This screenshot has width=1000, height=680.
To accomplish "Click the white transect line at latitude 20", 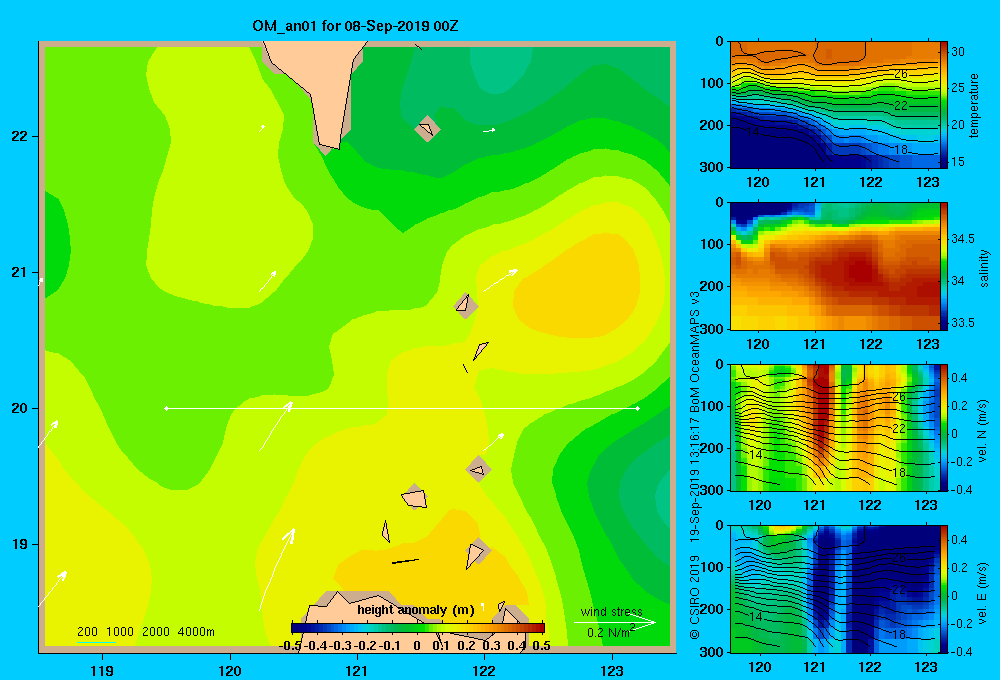I will pos(402,408).
